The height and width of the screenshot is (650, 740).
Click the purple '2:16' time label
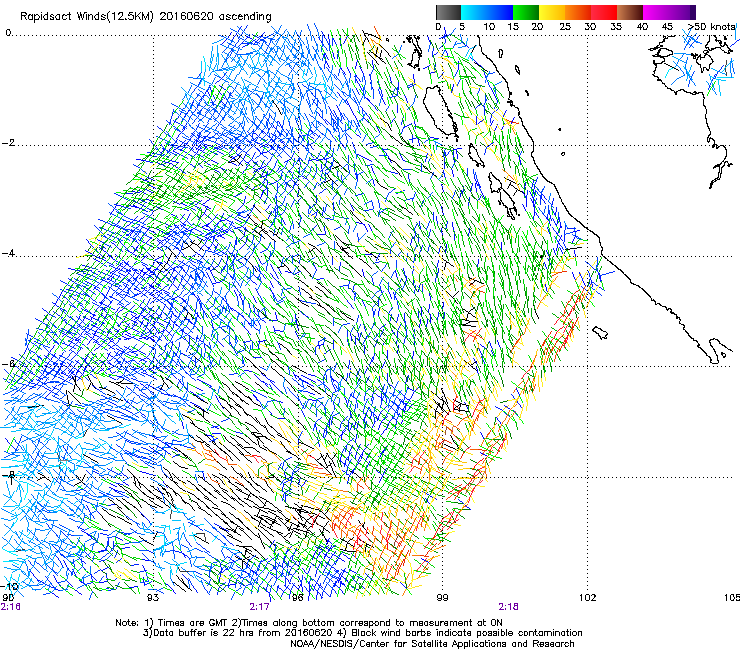10,607
